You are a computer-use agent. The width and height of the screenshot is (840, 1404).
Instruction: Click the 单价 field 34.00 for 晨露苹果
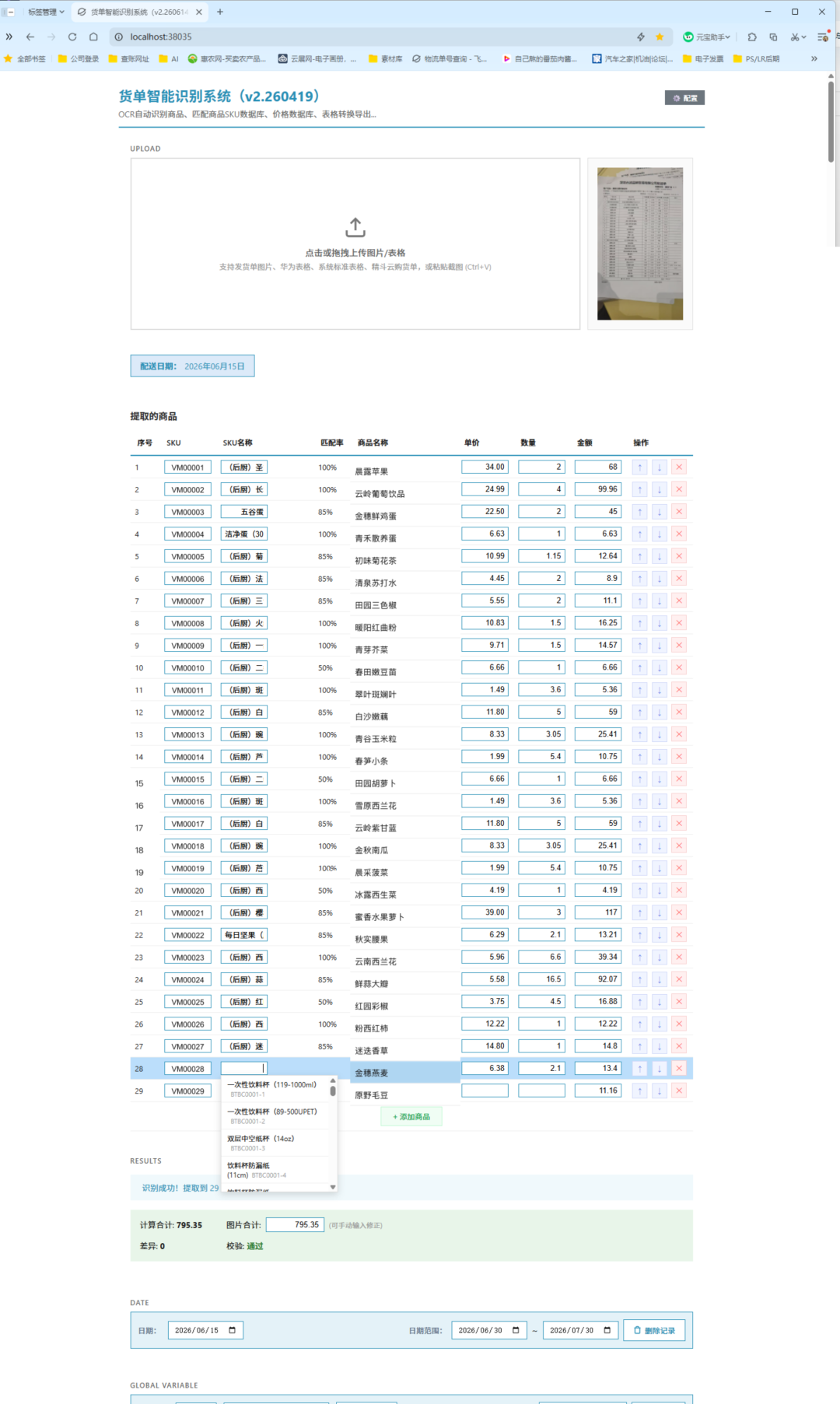(485, 467)
